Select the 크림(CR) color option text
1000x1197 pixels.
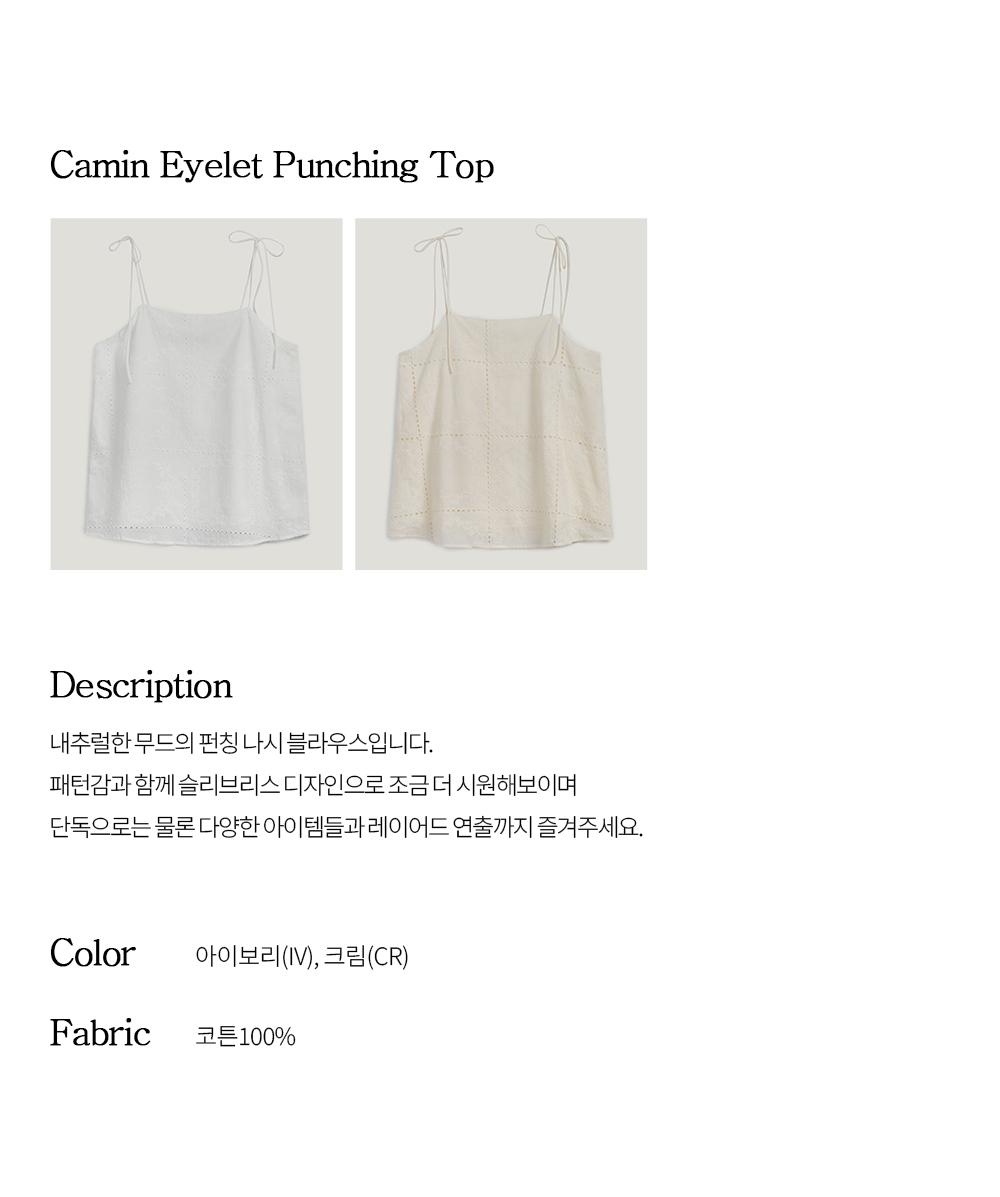tap(366, 957)
